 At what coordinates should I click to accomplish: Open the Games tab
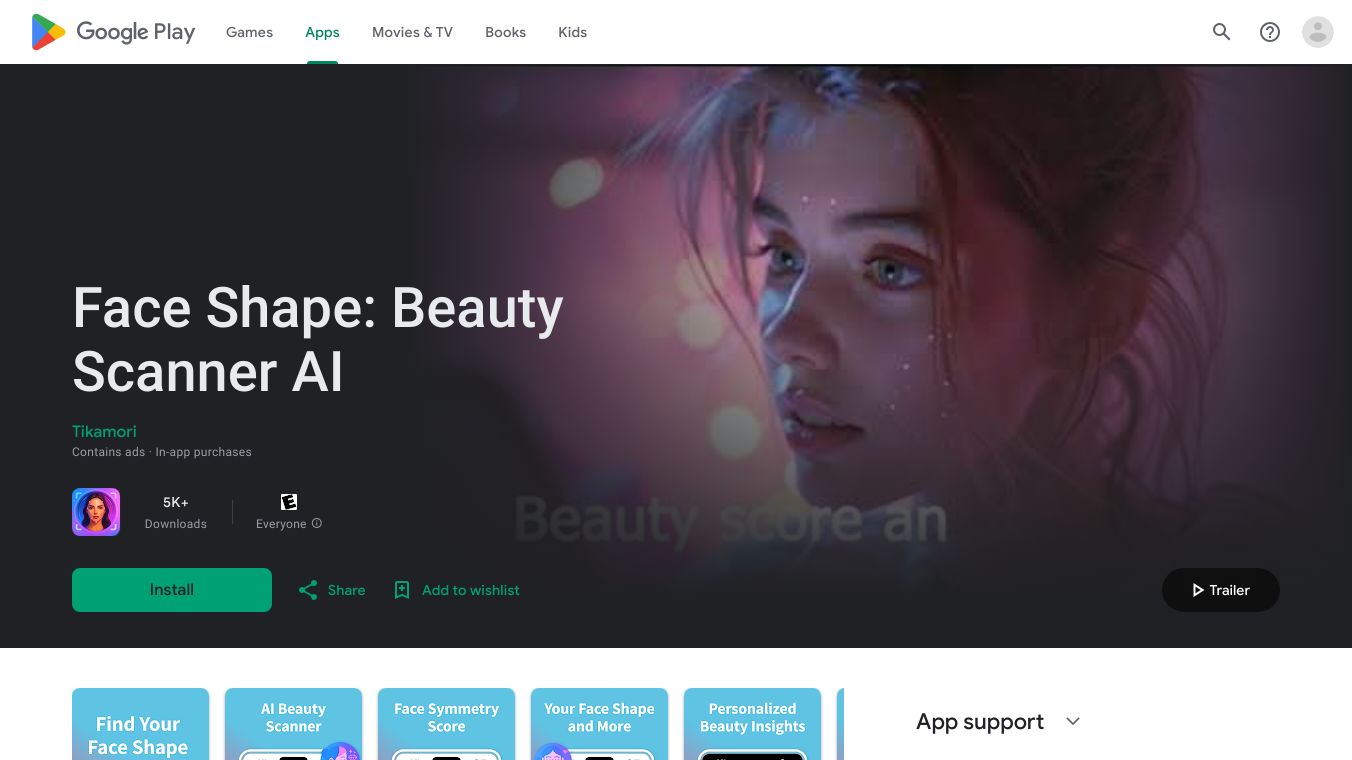pyautogui.click(x=249, y=32)
